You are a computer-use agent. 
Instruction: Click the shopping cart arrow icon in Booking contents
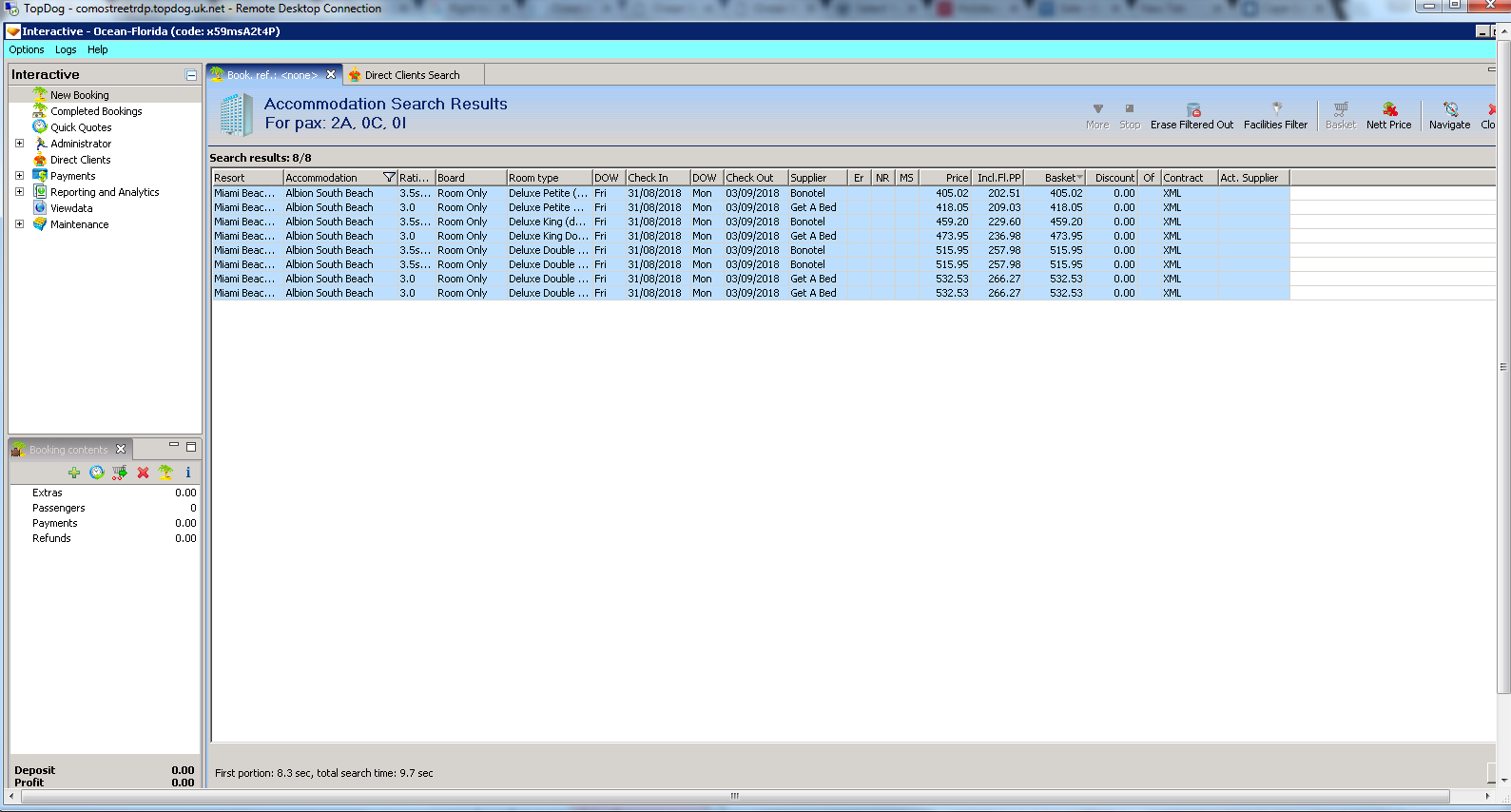pos(120,473)
